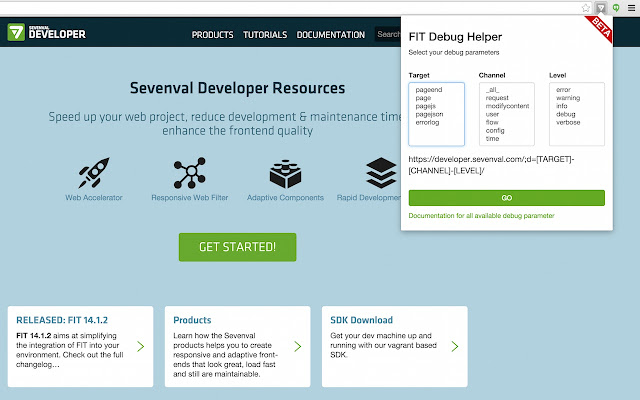Click the Sevenval Developer Resources headline
Screen dimensions: 640x400
tap(238, 88)
